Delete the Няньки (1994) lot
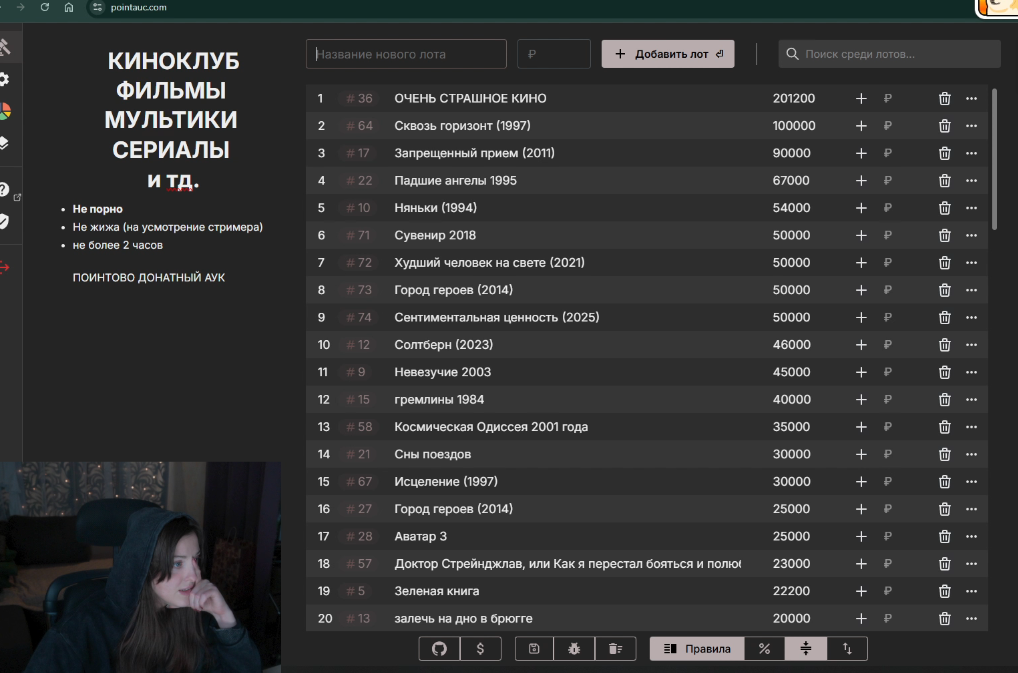The width and height of the screenshot is (1018, 673). coord(945,208)
